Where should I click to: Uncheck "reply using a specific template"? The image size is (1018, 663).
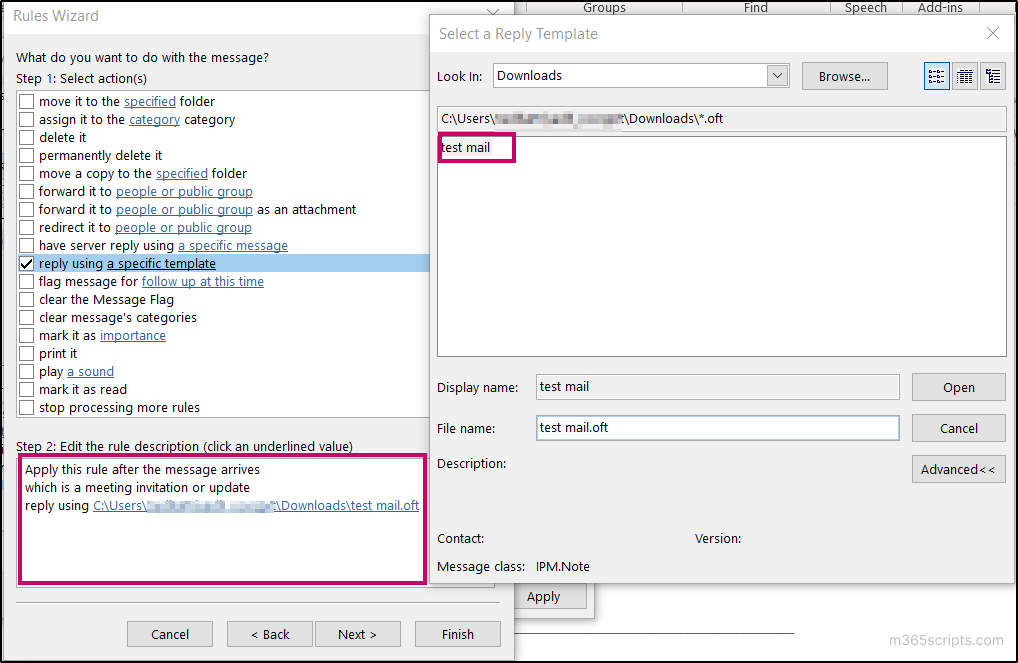pyautogui.click(x=26, y=263)
